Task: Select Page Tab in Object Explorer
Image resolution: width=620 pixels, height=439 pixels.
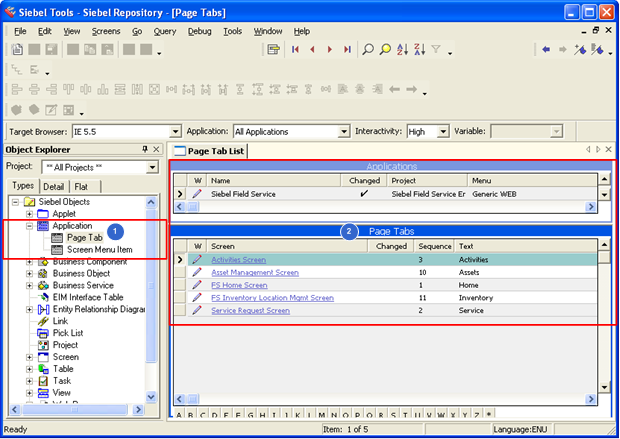Action: pos(85,238)
